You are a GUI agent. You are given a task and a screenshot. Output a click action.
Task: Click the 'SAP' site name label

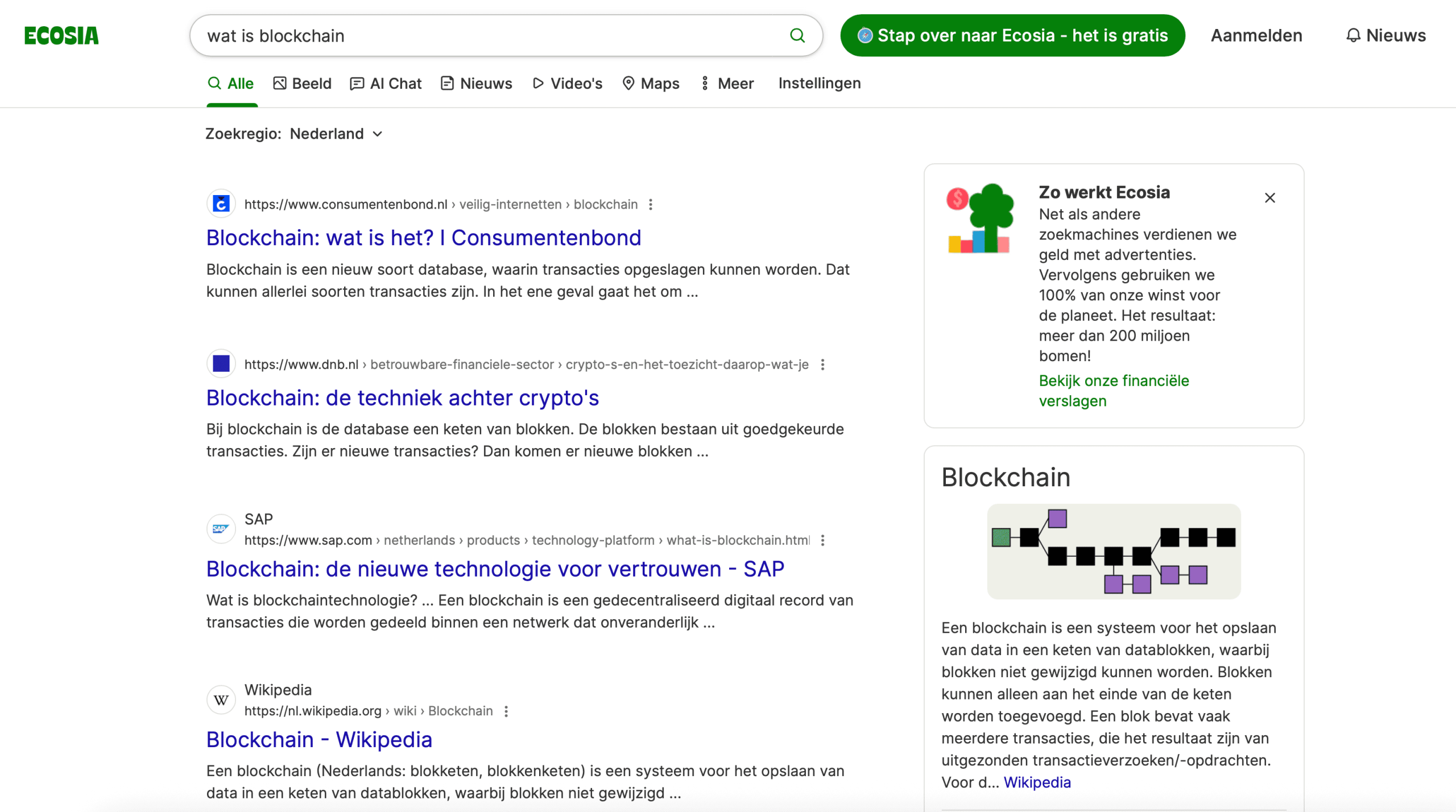coord(259,519)
